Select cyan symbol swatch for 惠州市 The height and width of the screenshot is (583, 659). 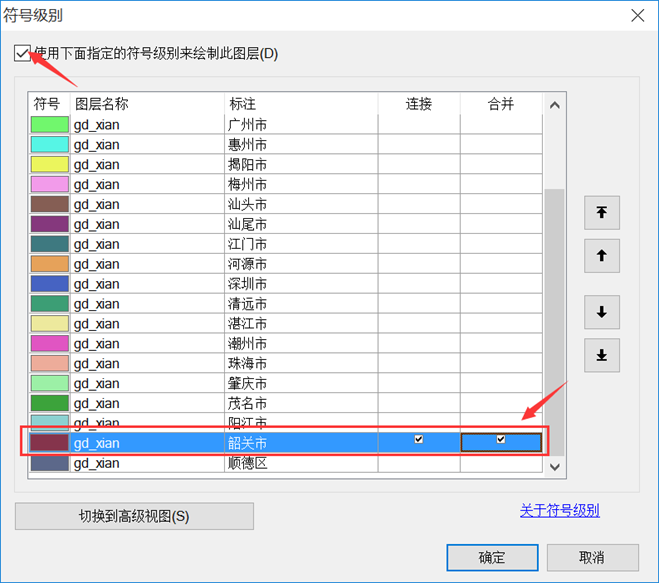point(50,144)
